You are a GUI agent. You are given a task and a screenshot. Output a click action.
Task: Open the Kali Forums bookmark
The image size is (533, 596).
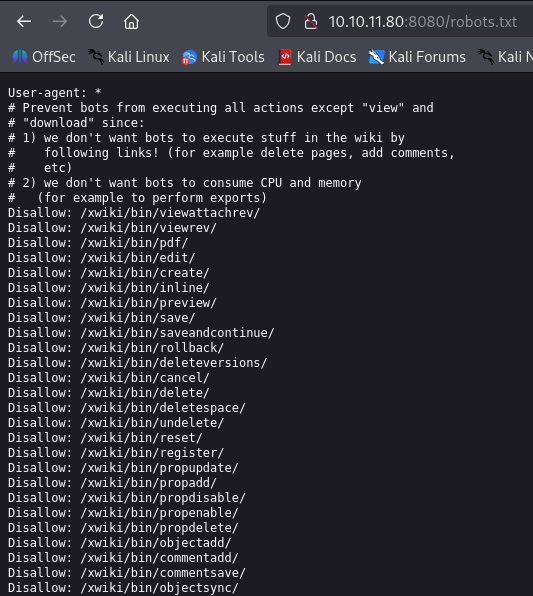click(417, 57)
